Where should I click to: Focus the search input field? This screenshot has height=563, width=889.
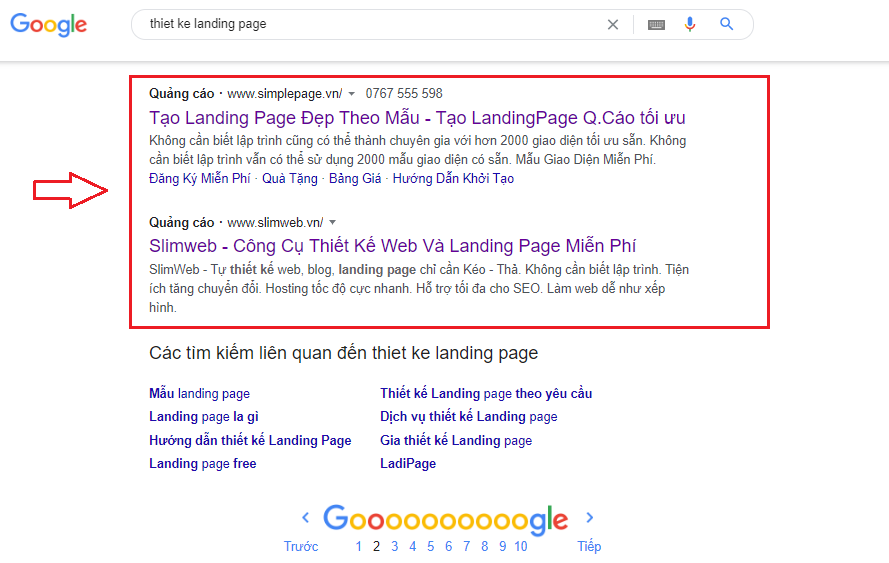pyautogui.click(x=370, y=24)
